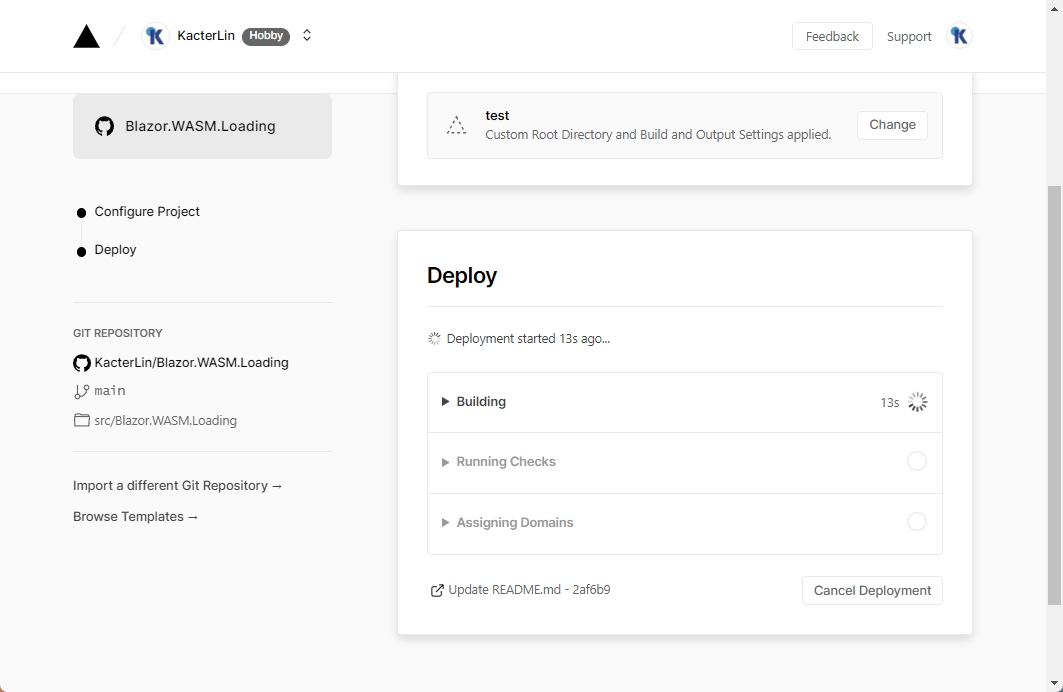Click the Running Checks status circle
This screenshot has width=1063, height=692.
pyautogui.click(x=916, y=461)
